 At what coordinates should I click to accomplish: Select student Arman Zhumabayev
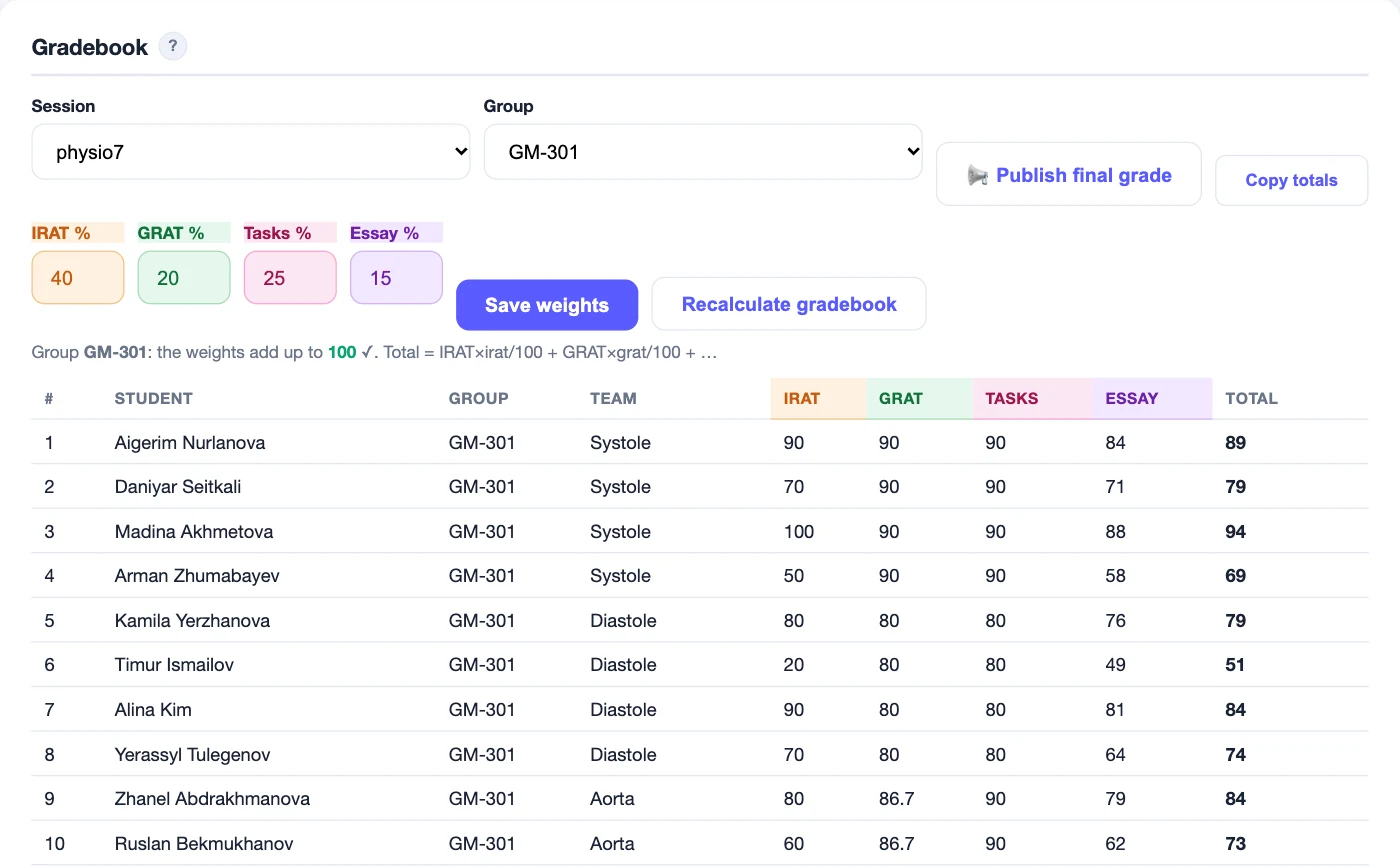click(x=197, y=576)
